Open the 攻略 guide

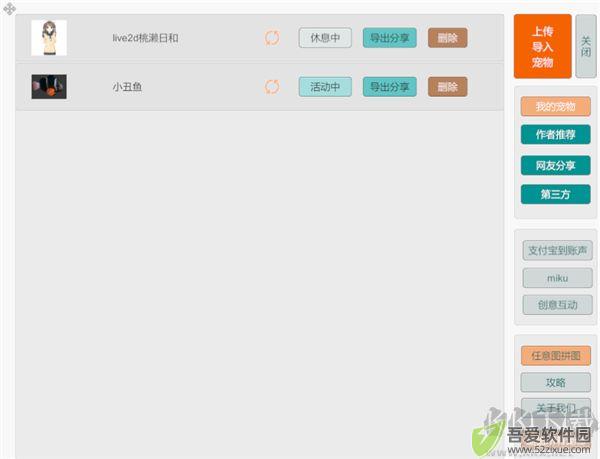click(x=555, y=382)
